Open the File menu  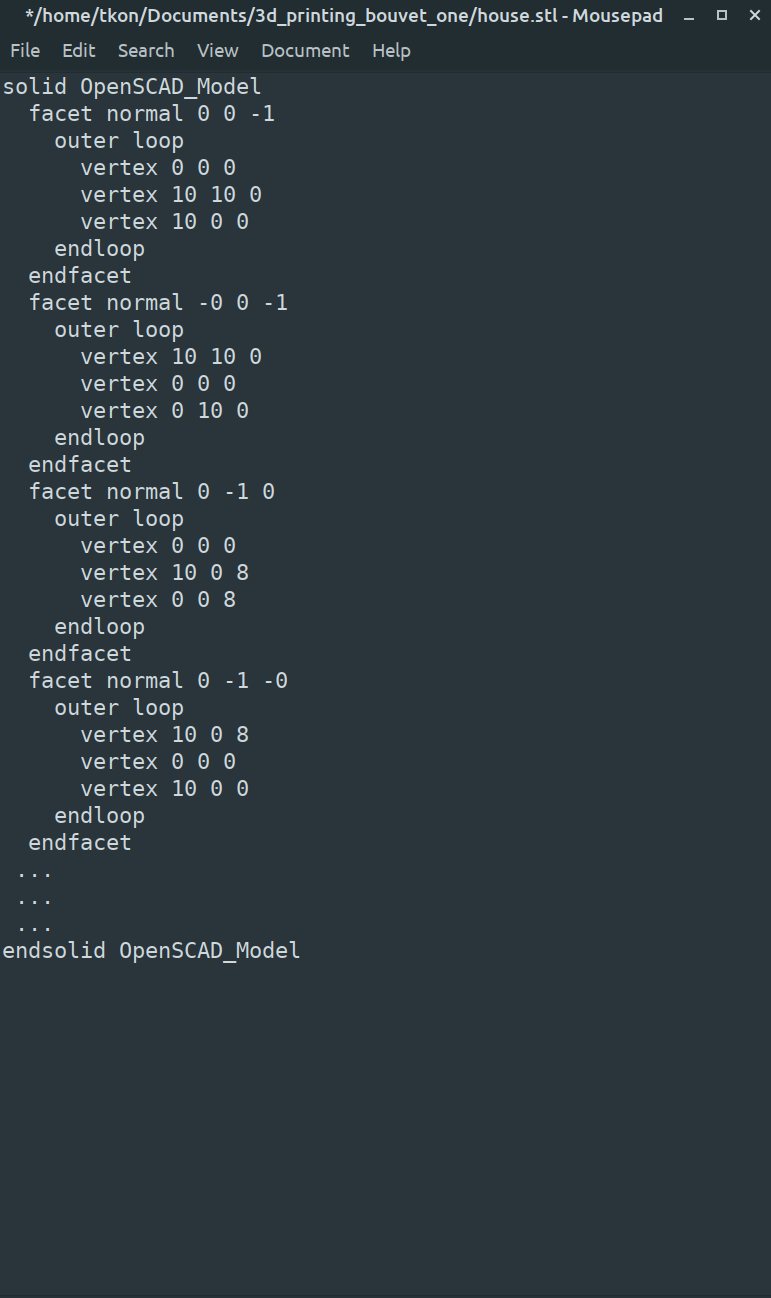coord(25,51)
